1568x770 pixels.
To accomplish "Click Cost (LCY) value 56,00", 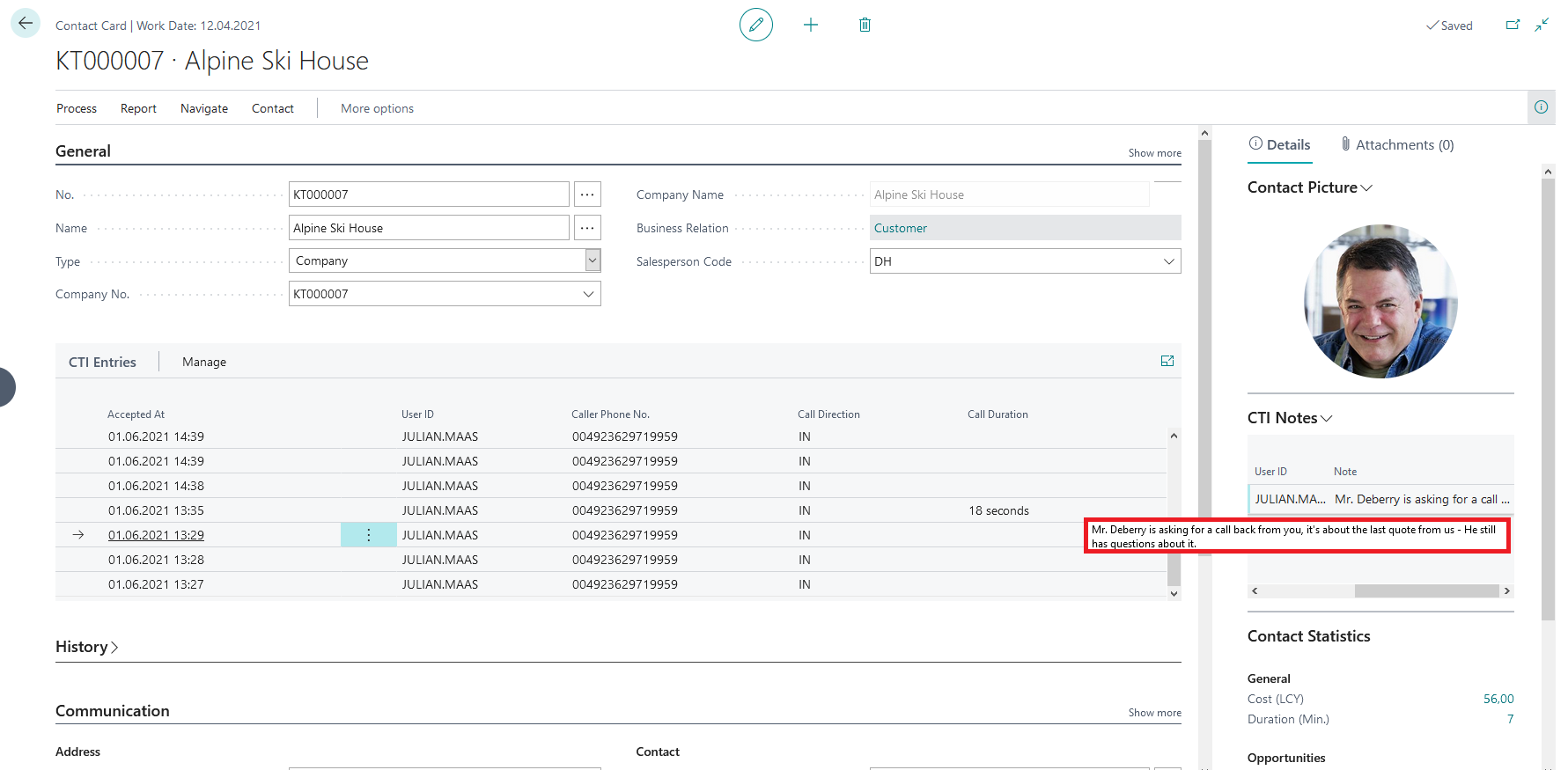I will click(1498, 699).
